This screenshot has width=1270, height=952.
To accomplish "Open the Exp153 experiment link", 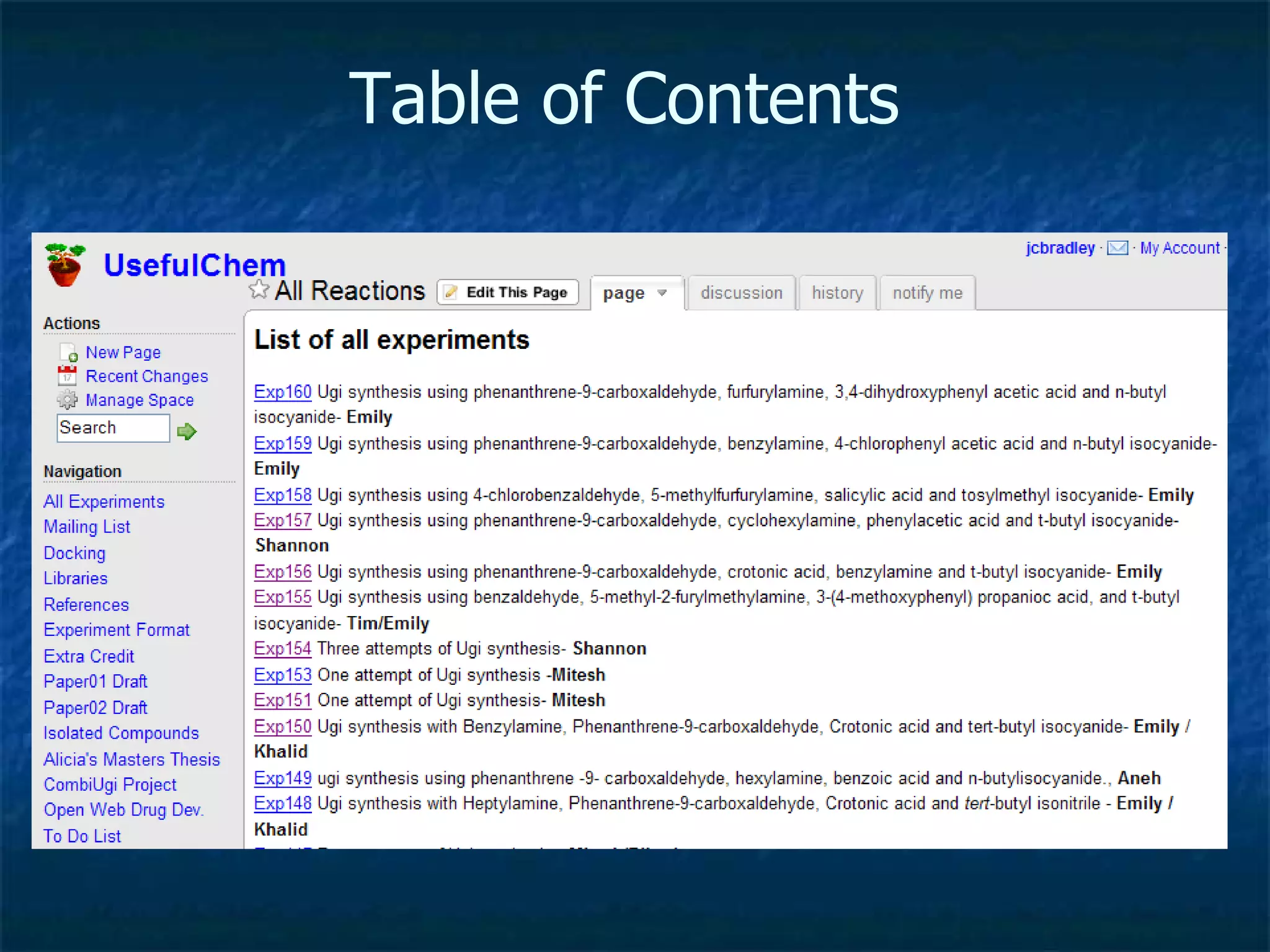I will [283, 674].
